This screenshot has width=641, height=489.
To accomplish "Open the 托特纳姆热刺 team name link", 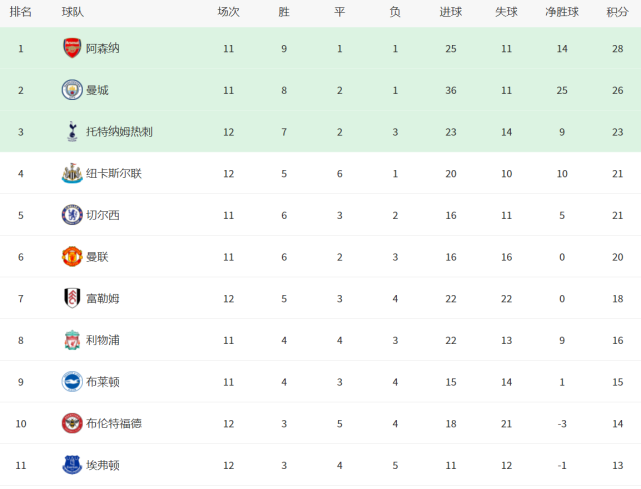I will [x=119, y=132].
